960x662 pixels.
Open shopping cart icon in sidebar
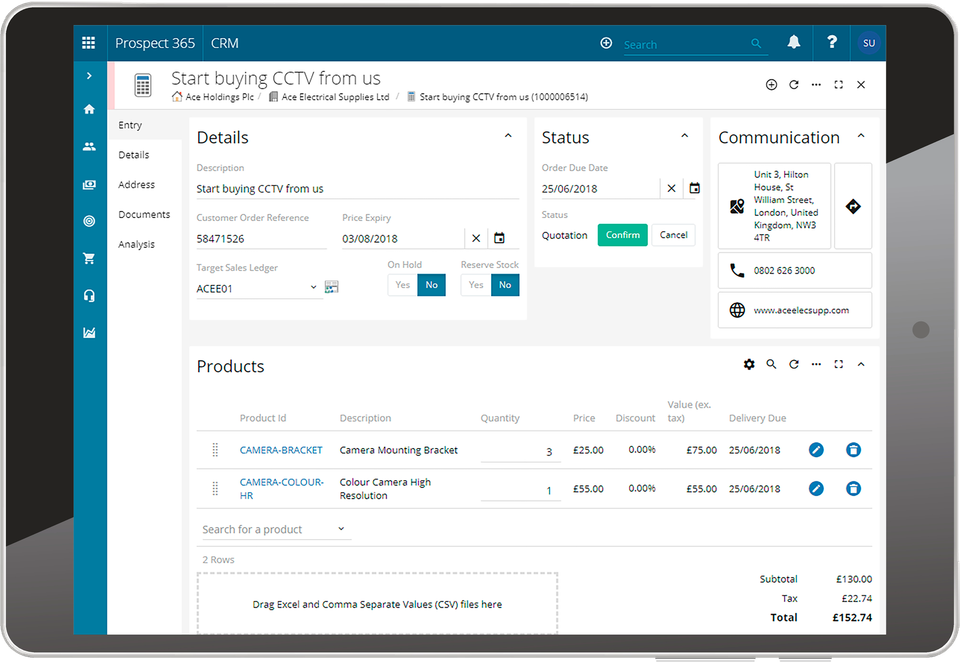(x=89, y=258)
